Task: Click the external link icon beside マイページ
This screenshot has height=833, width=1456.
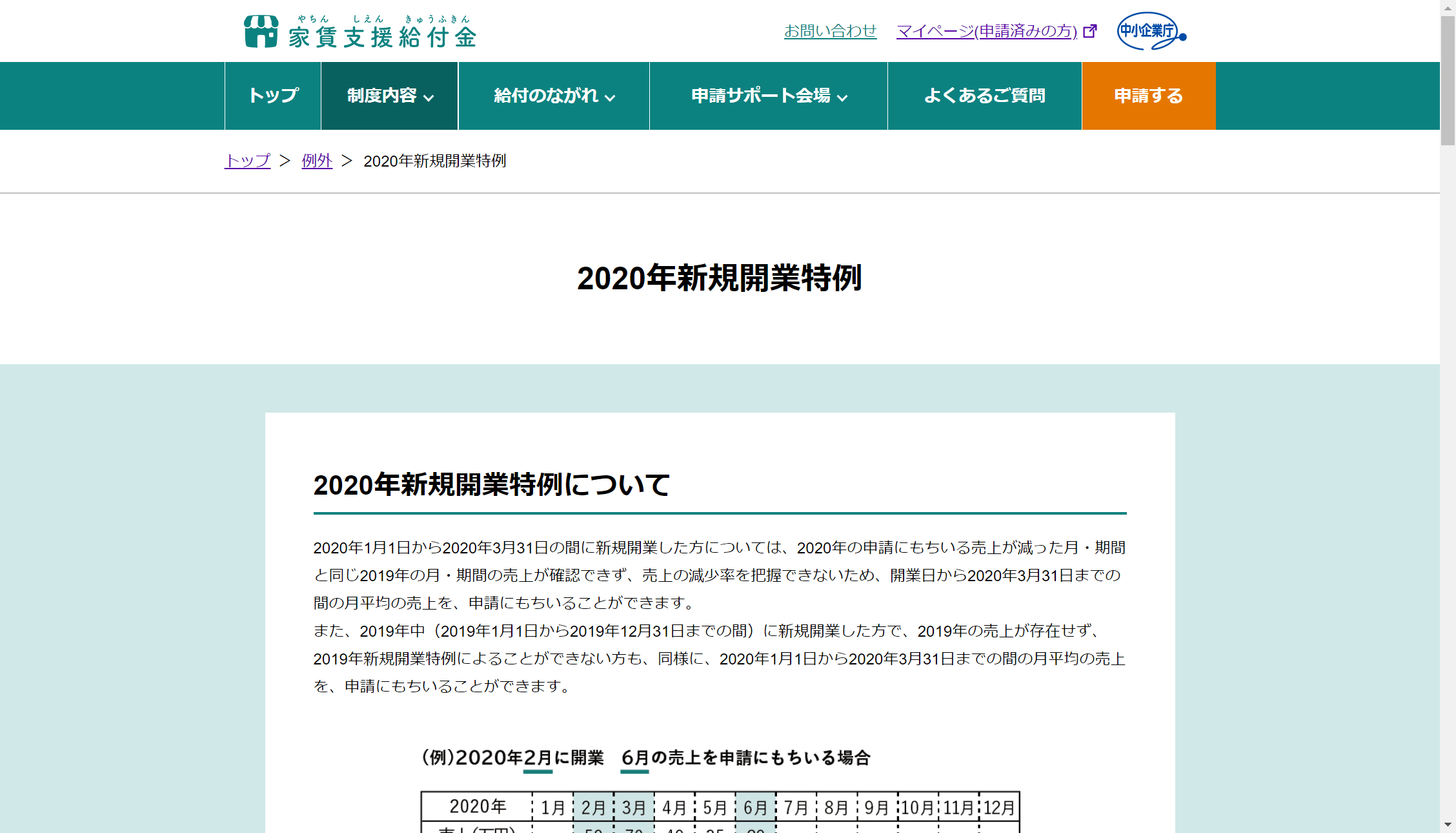Action: coord(1090,31)
